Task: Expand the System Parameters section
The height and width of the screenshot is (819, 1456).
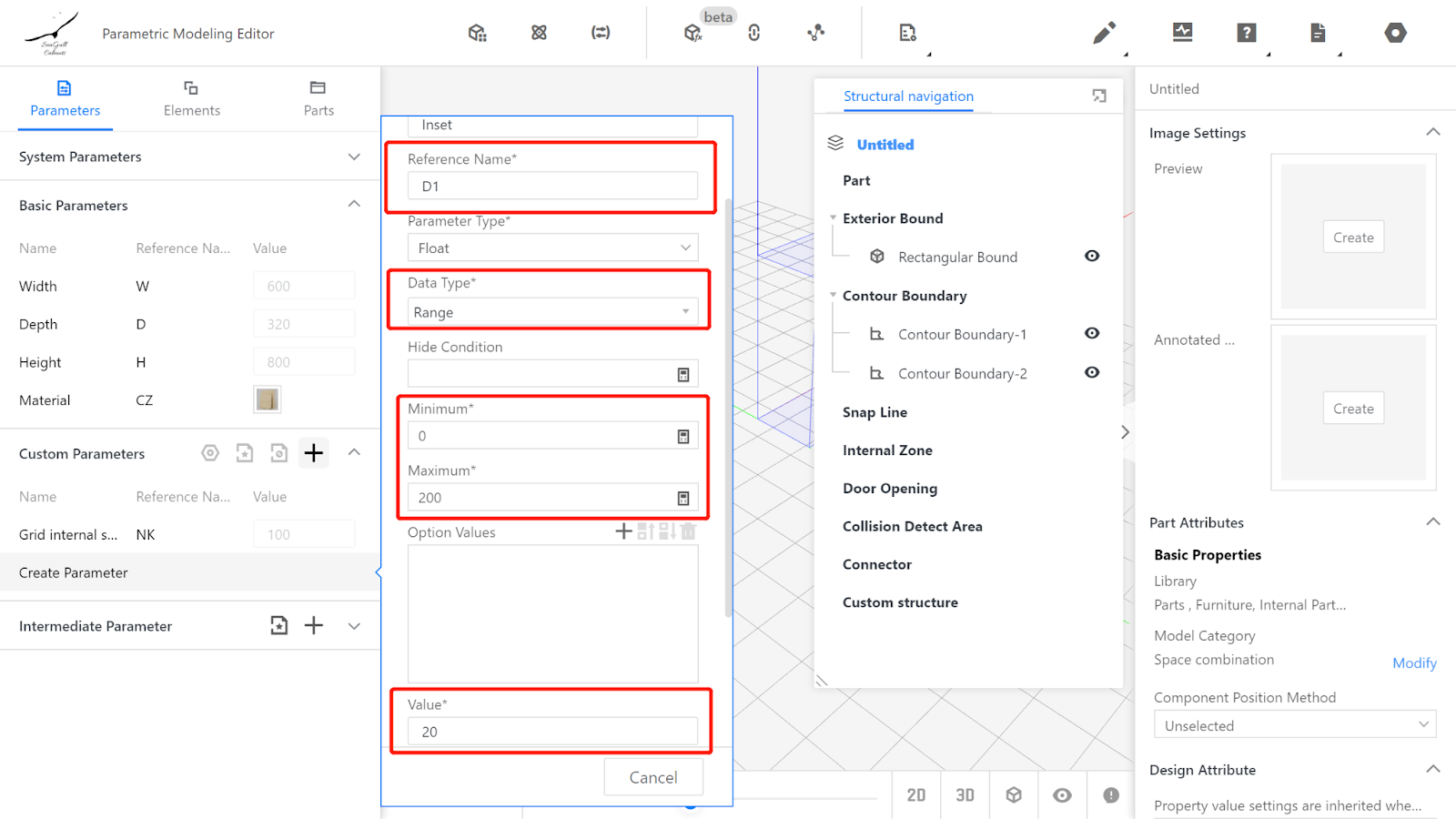Action: tap(354, 157)
